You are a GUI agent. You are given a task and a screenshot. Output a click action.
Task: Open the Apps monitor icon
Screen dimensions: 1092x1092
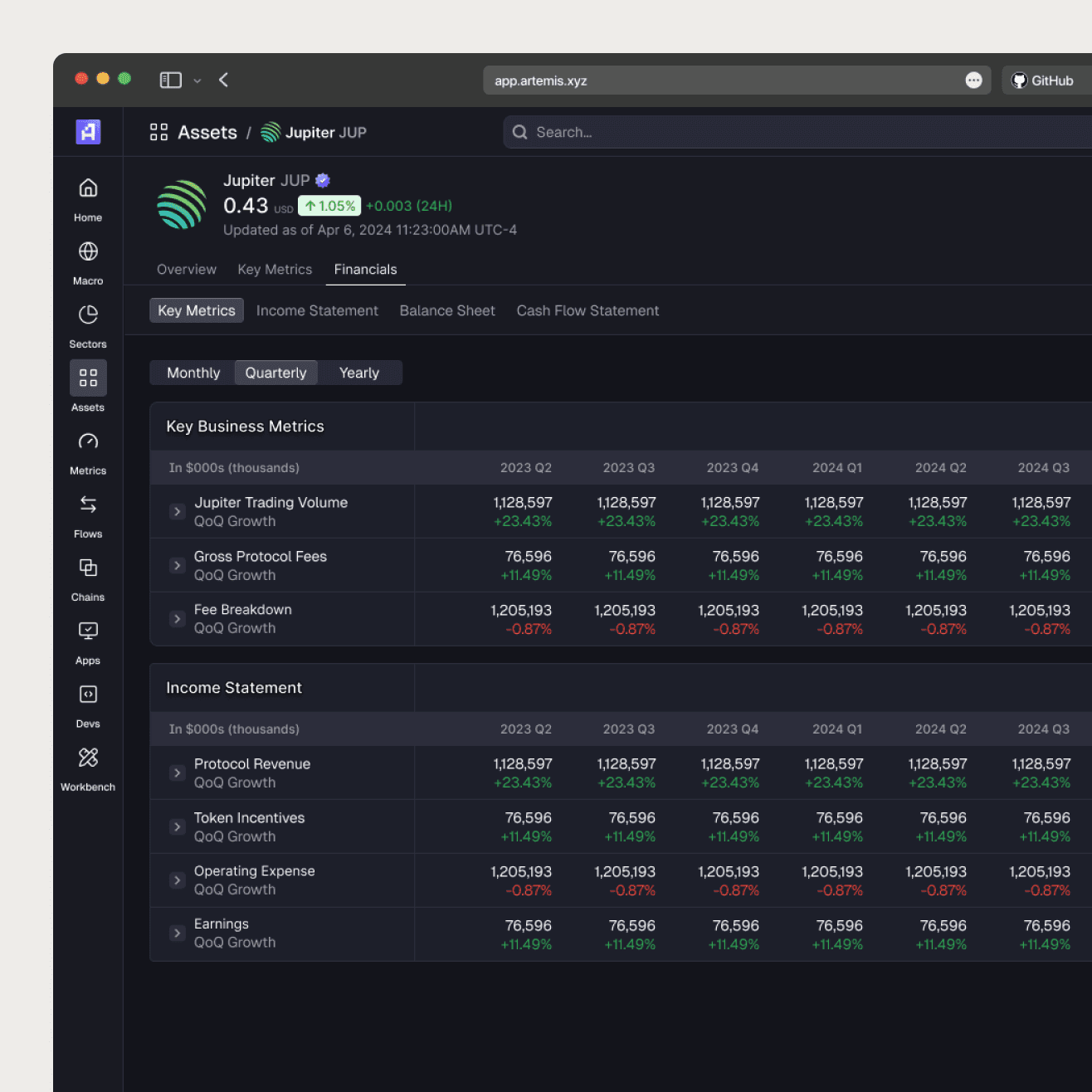click(88, 631)
